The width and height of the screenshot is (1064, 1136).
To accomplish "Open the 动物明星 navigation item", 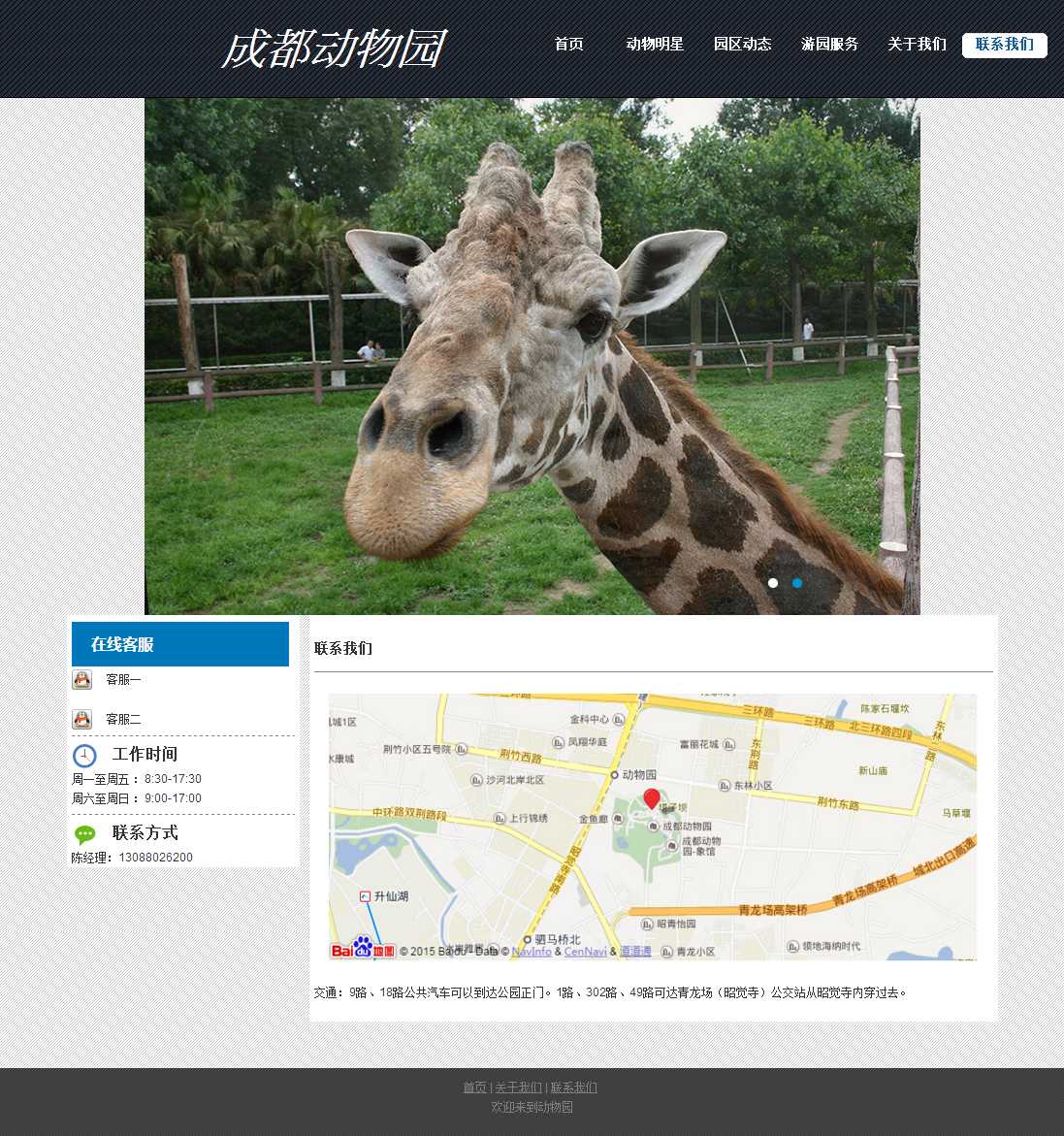I will [655, 45].
